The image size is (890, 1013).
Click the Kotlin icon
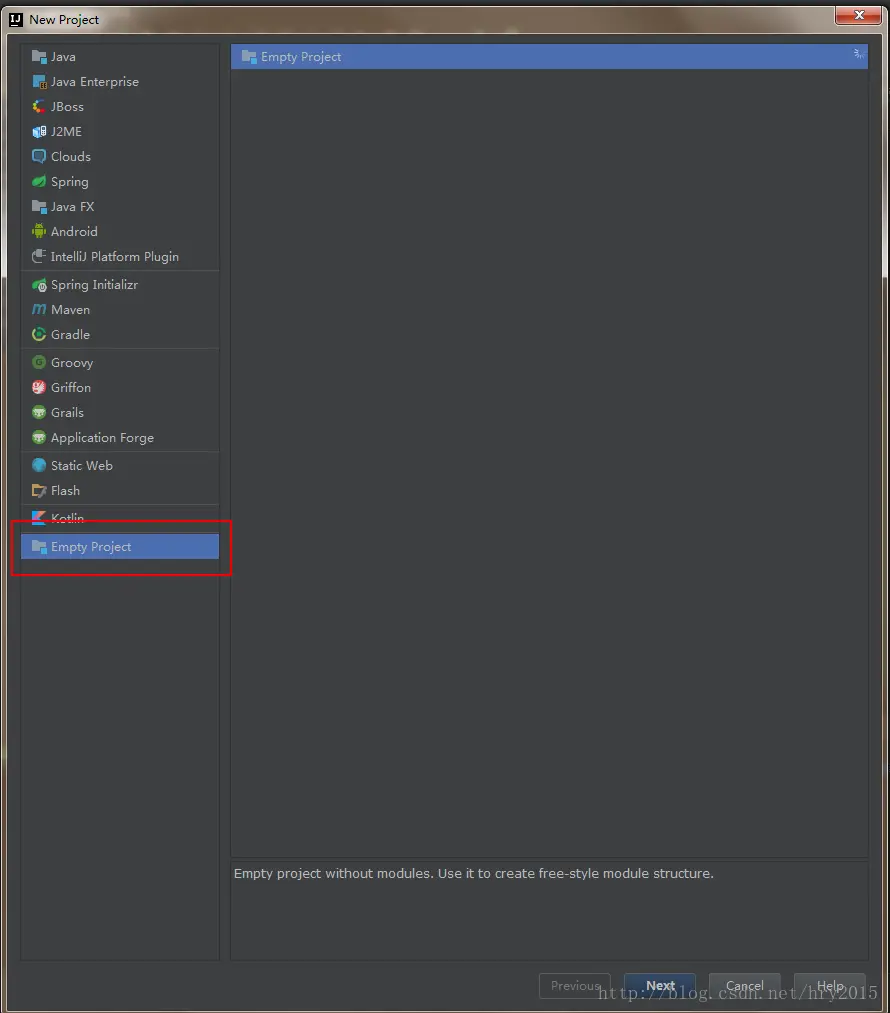(39, 518)
